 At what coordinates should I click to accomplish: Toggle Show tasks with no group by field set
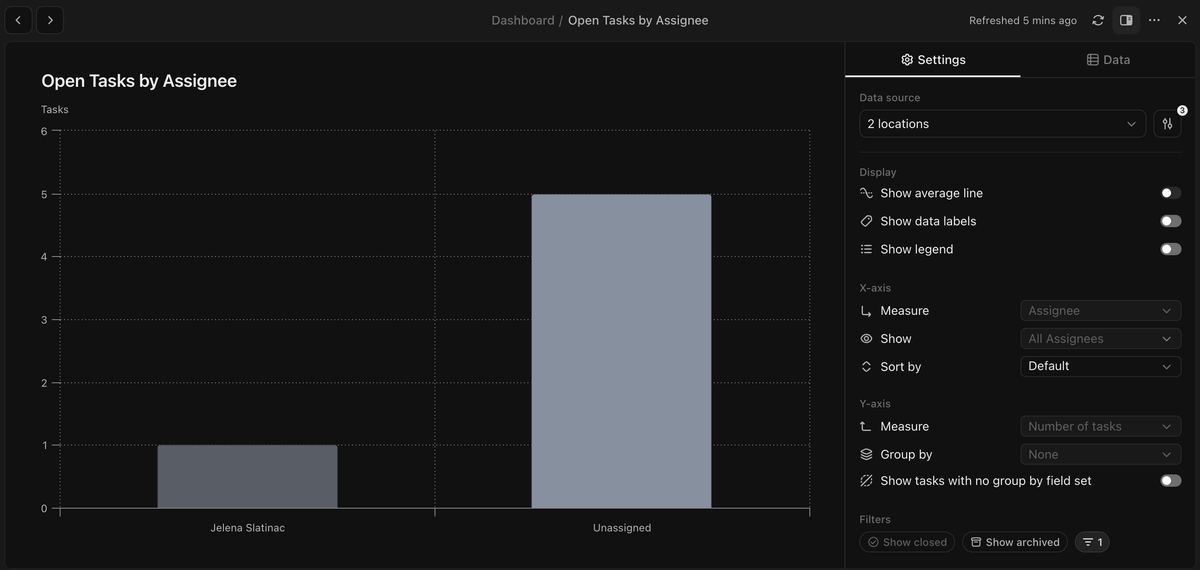[1170, 481]
